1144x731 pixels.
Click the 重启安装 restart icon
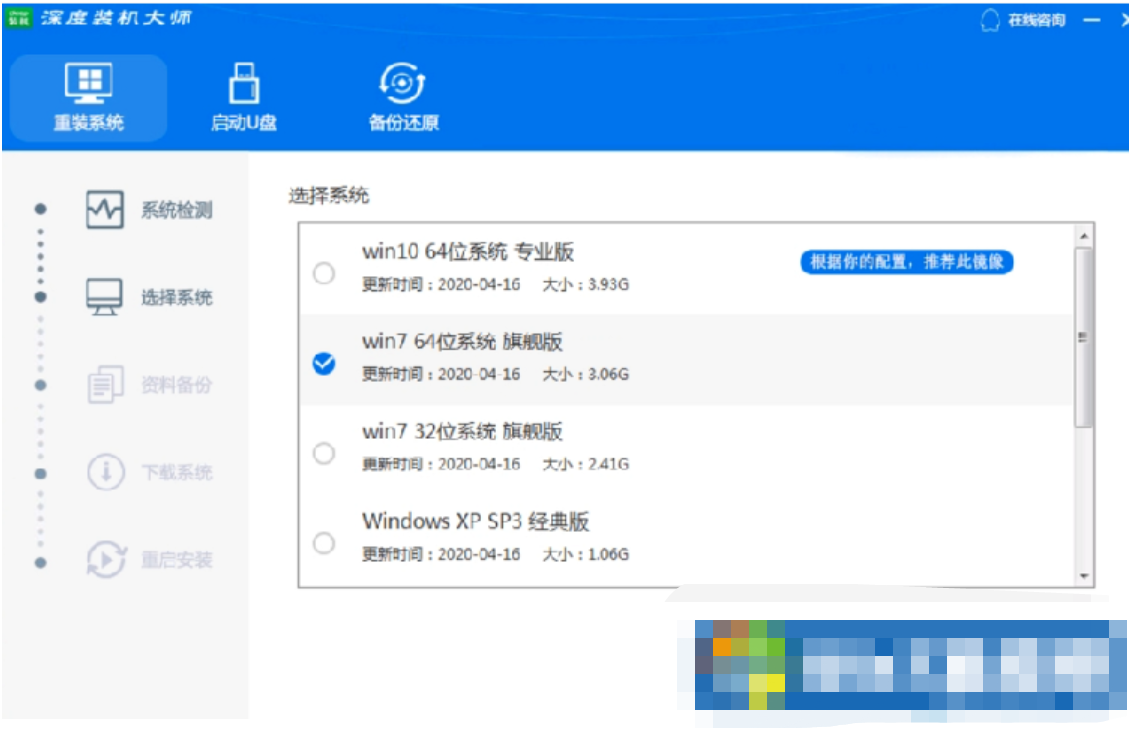click(105, 559)
